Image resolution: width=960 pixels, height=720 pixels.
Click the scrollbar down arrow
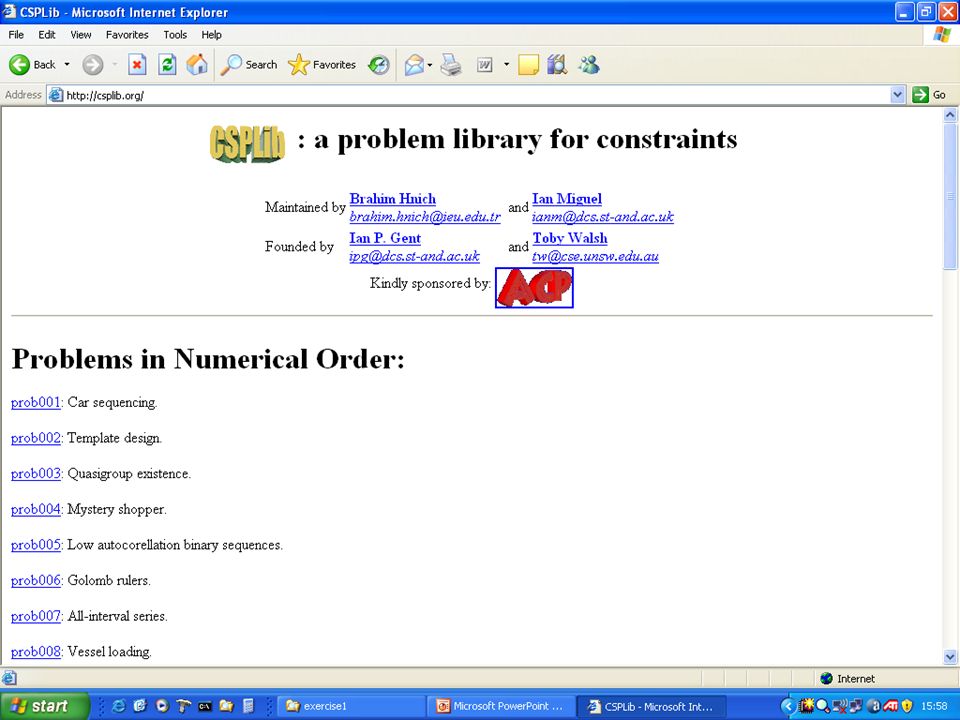click(x=950, y=657)
